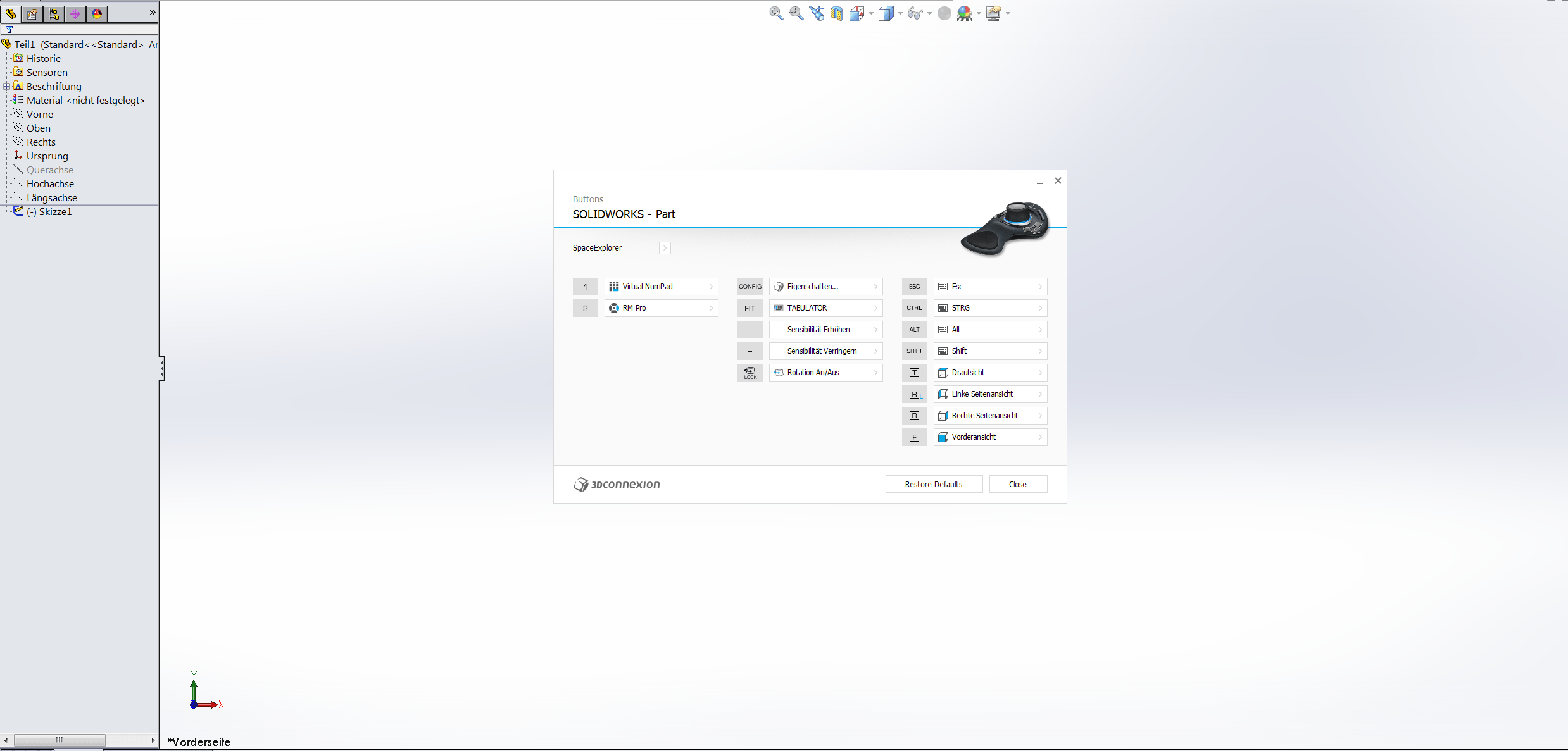Click the horizontal scrollbar in the tree panel
The height and width of the screenshot is (751, 1568).
pyautogui.click(x=60, y=740)
